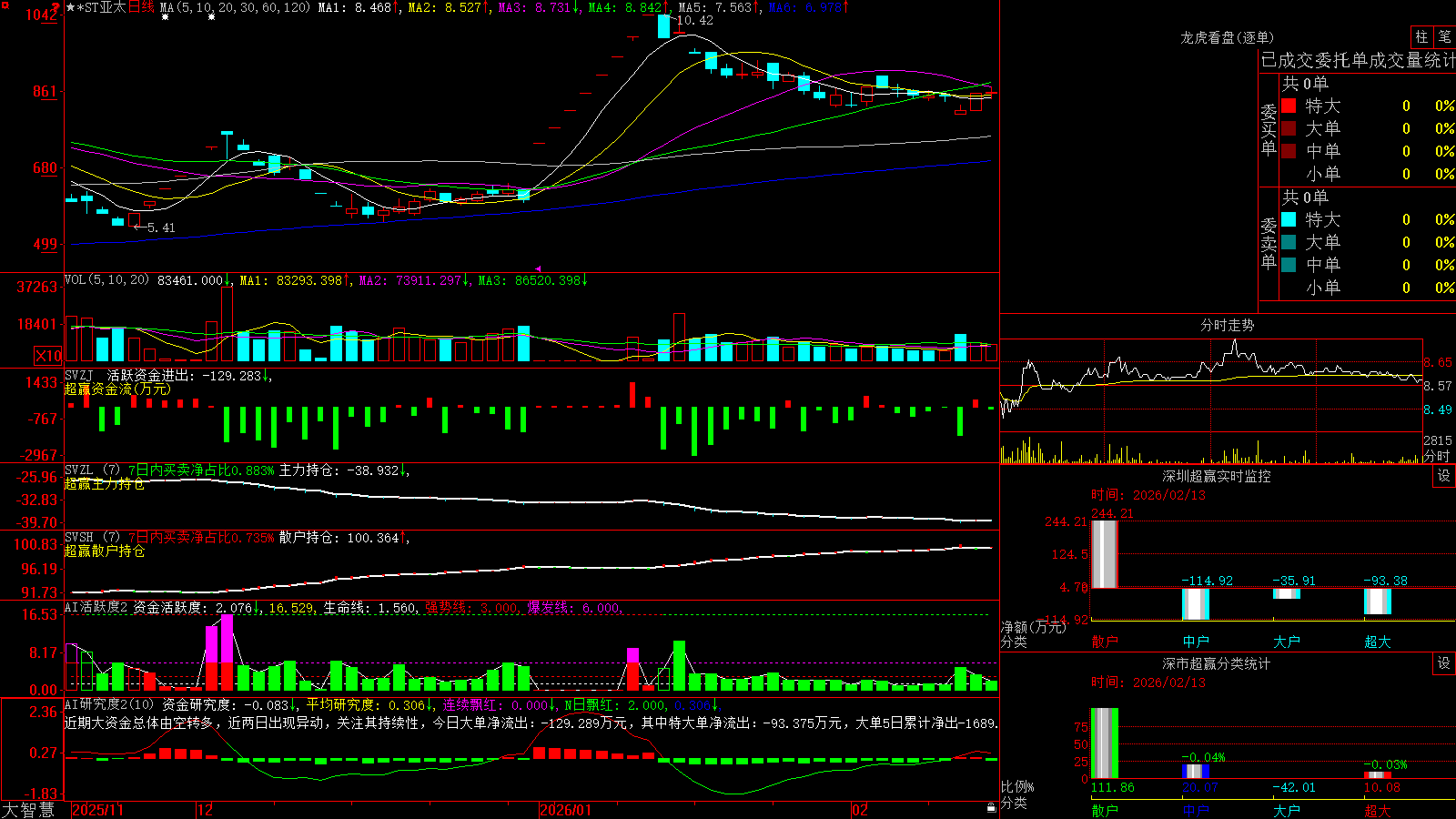Switch Dragon-Tiger panel to 笔 tick view
This screenshot has width=1456, height=819.
1444,36
